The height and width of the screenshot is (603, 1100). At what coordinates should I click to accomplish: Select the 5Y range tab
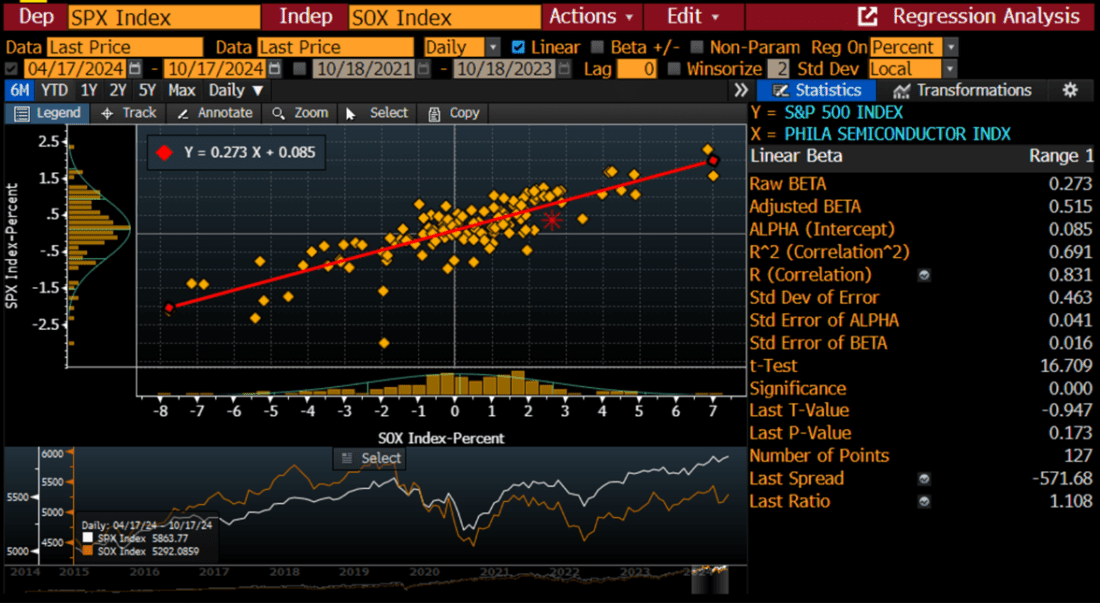coord(147,90)
